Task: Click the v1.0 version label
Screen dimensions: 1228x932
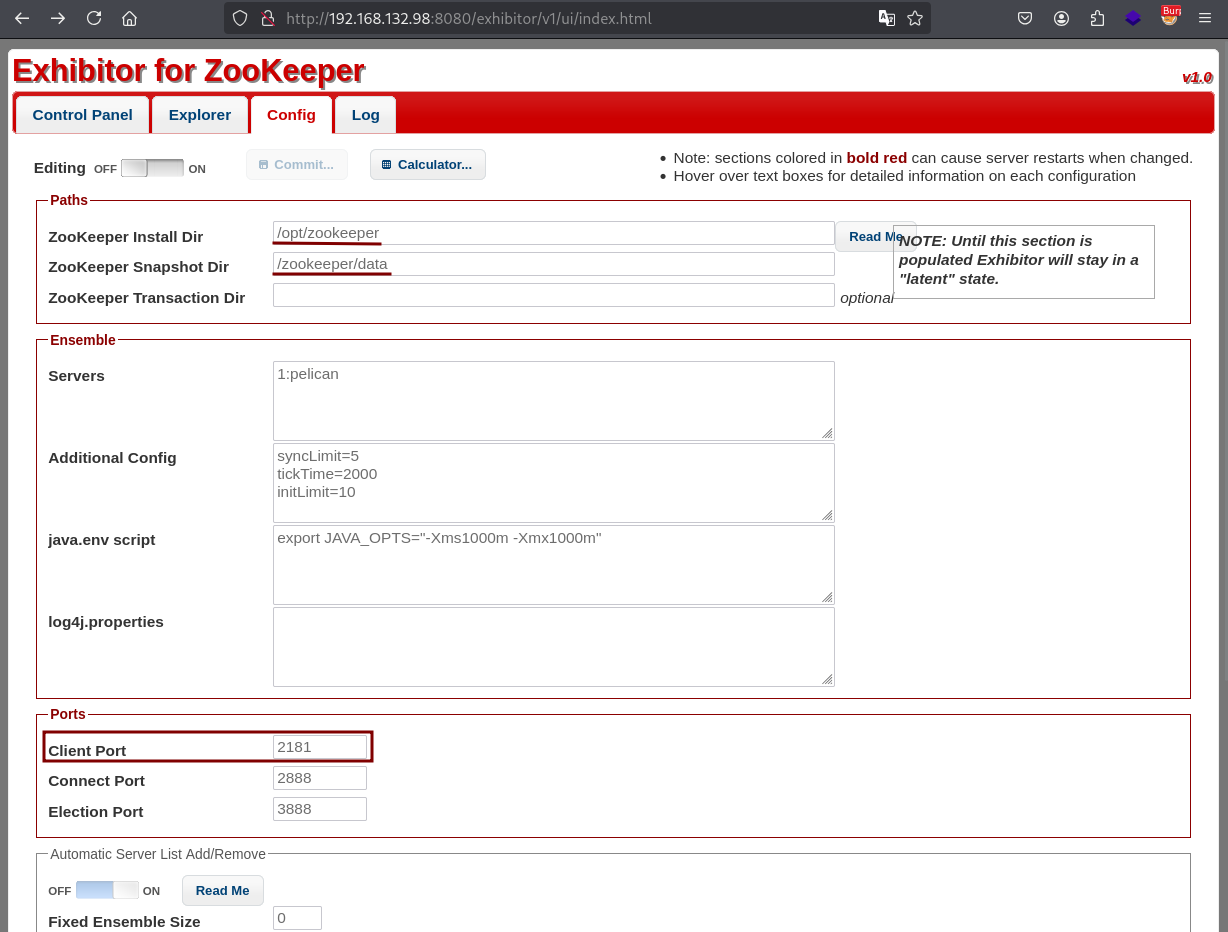Action: click(x=1197, y=78)
